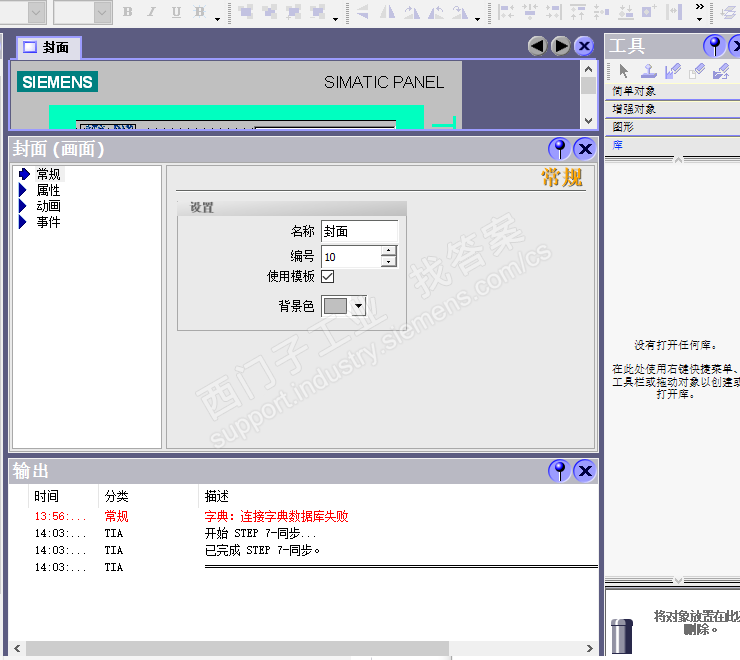Screen dimensions: 740x660
Task: Pin the 封面 (画面) properties panel
Action: point(560,149)
